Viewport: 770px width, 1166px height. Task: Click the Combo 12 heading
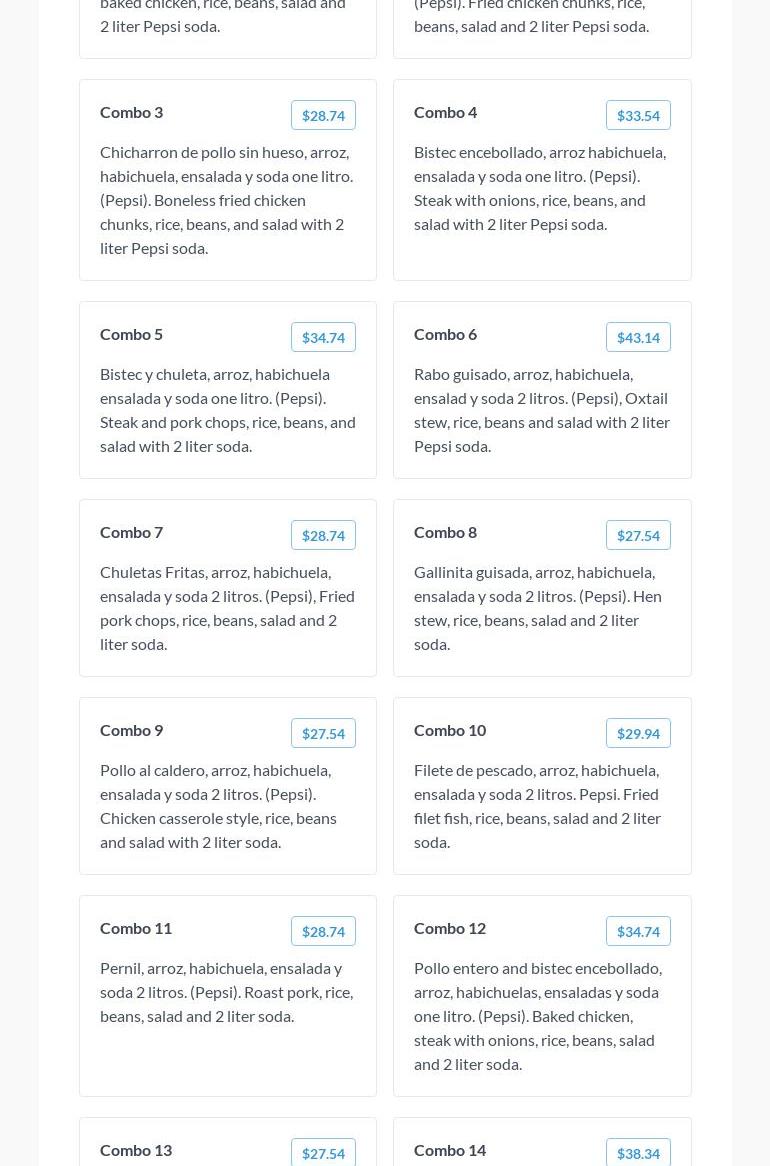click(x=450, y=928)
